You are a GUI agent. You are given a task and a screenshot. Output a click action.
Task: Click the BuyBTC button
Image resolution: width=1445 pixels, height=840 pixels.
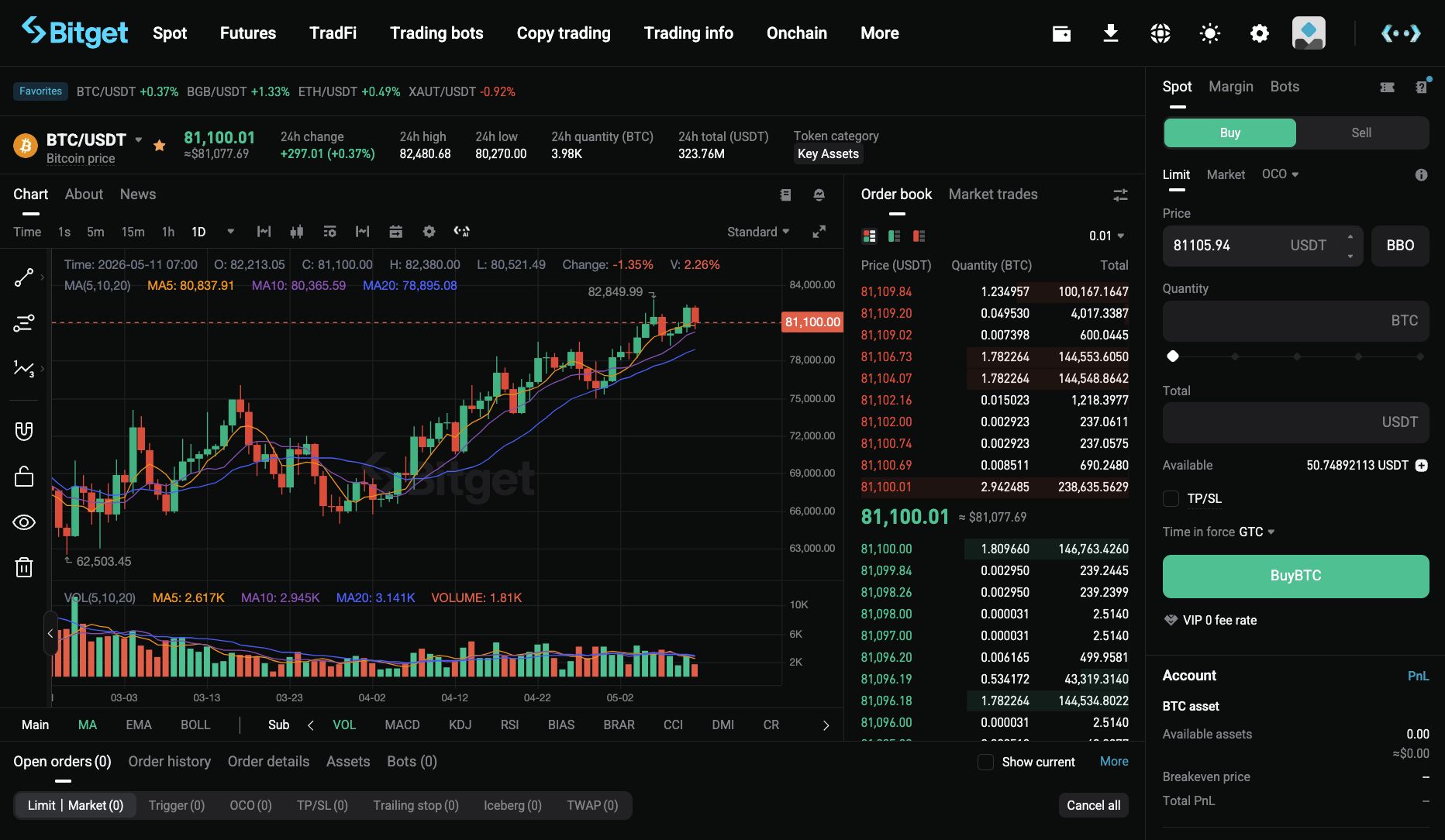[1295, 576]
